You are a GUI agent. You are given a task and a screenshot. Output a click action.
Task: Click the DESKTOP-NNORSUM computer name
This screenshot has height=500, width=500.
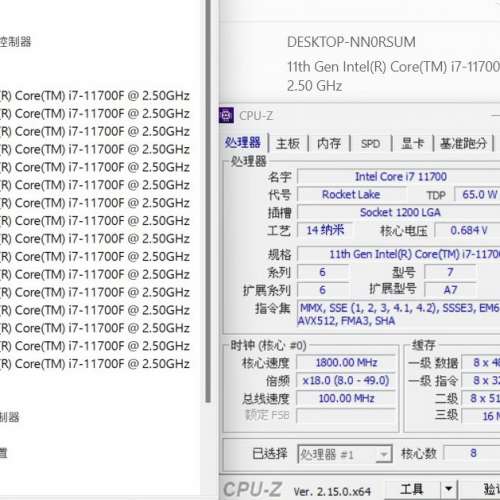351,42
